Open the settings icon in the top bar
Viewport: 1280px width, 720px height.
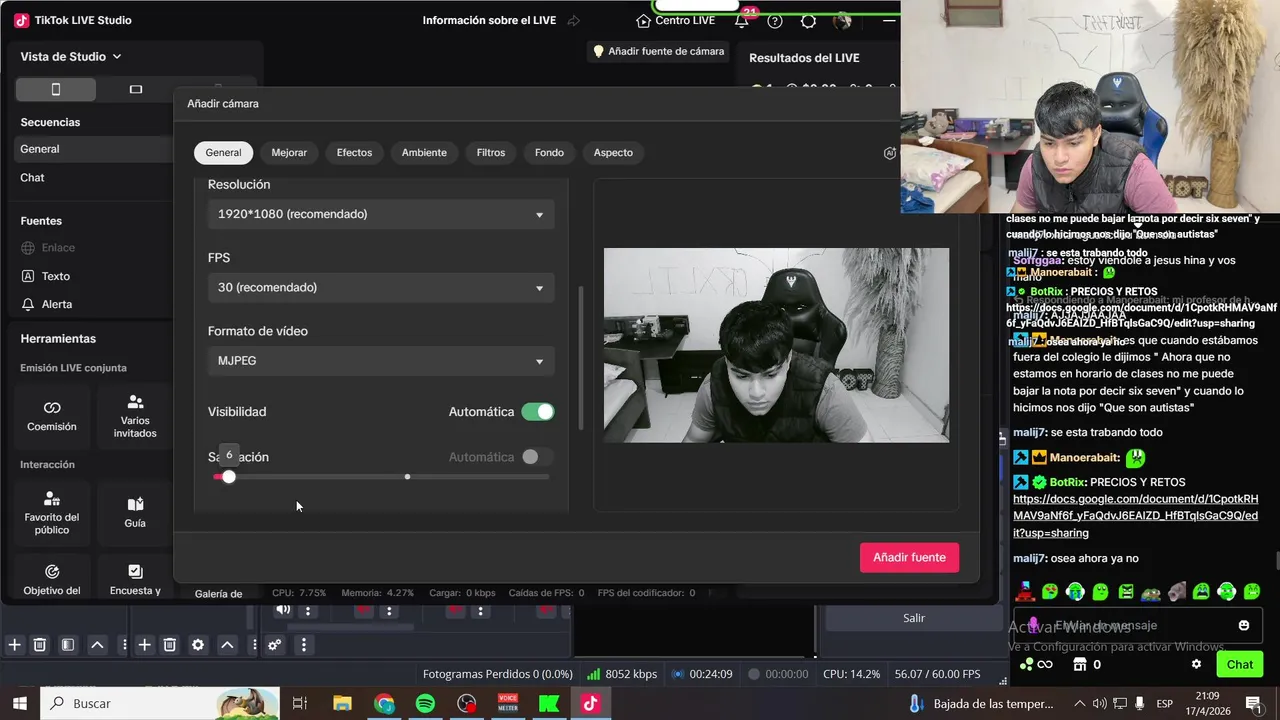pyautogui.click(x=808, y=21)
